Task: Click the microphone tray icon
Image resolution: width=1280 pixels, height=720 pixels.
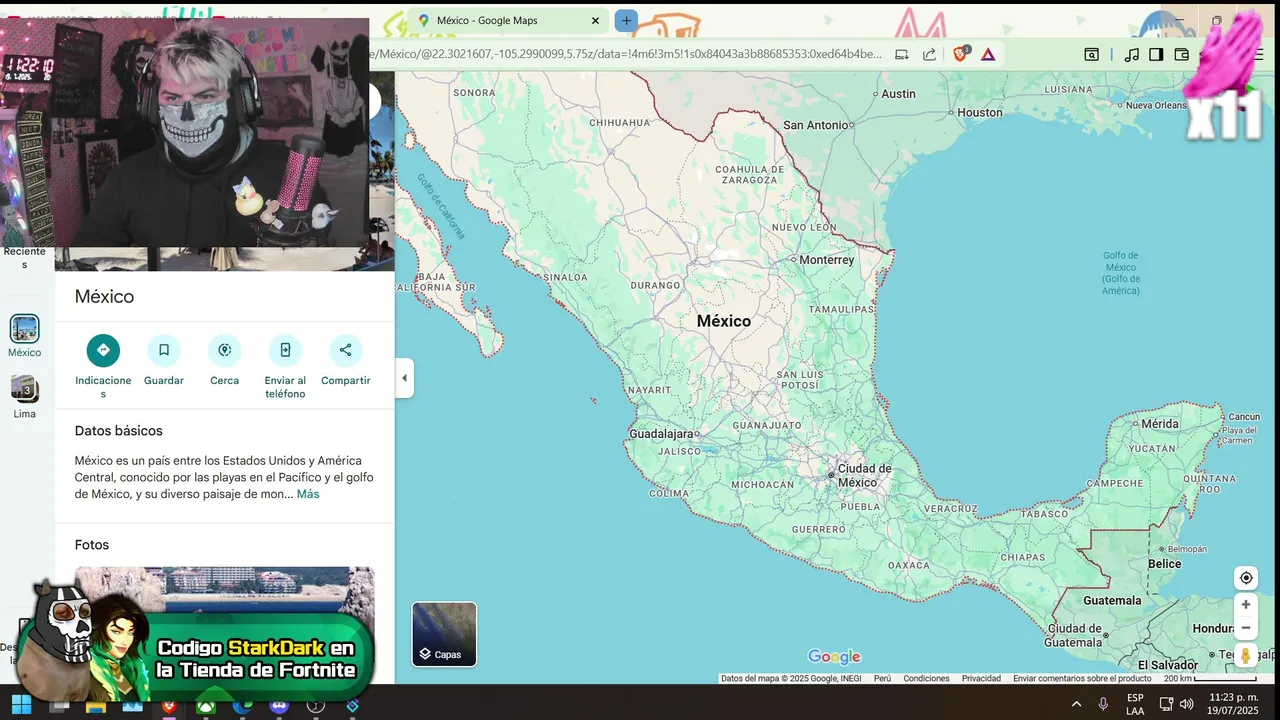Action: [1103, 704]
